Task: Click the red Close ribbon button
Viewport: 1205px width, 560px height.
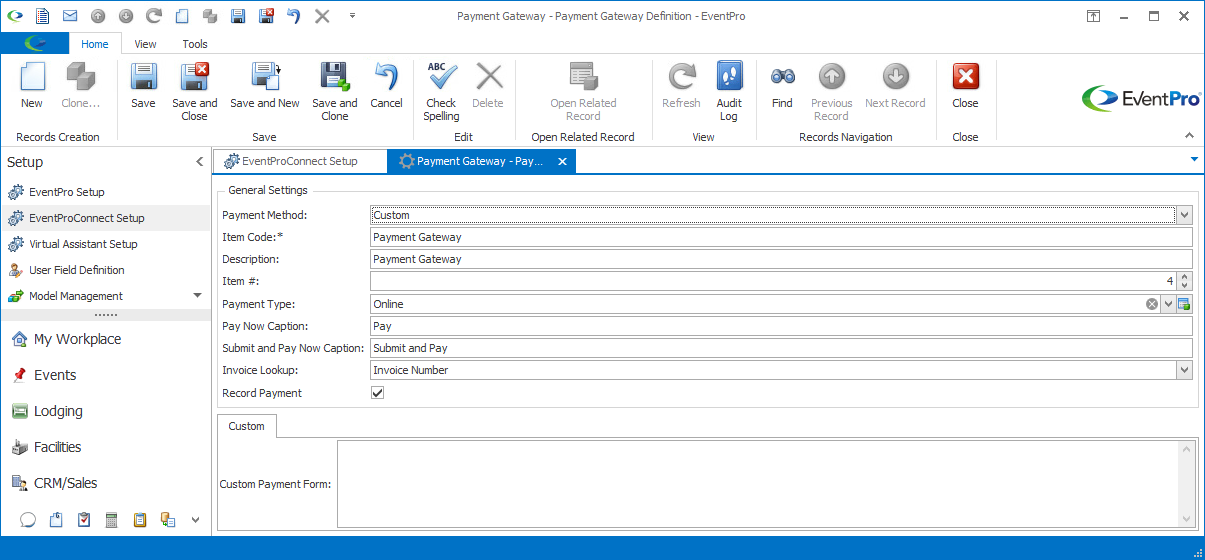Action: (x=965, y=86)
